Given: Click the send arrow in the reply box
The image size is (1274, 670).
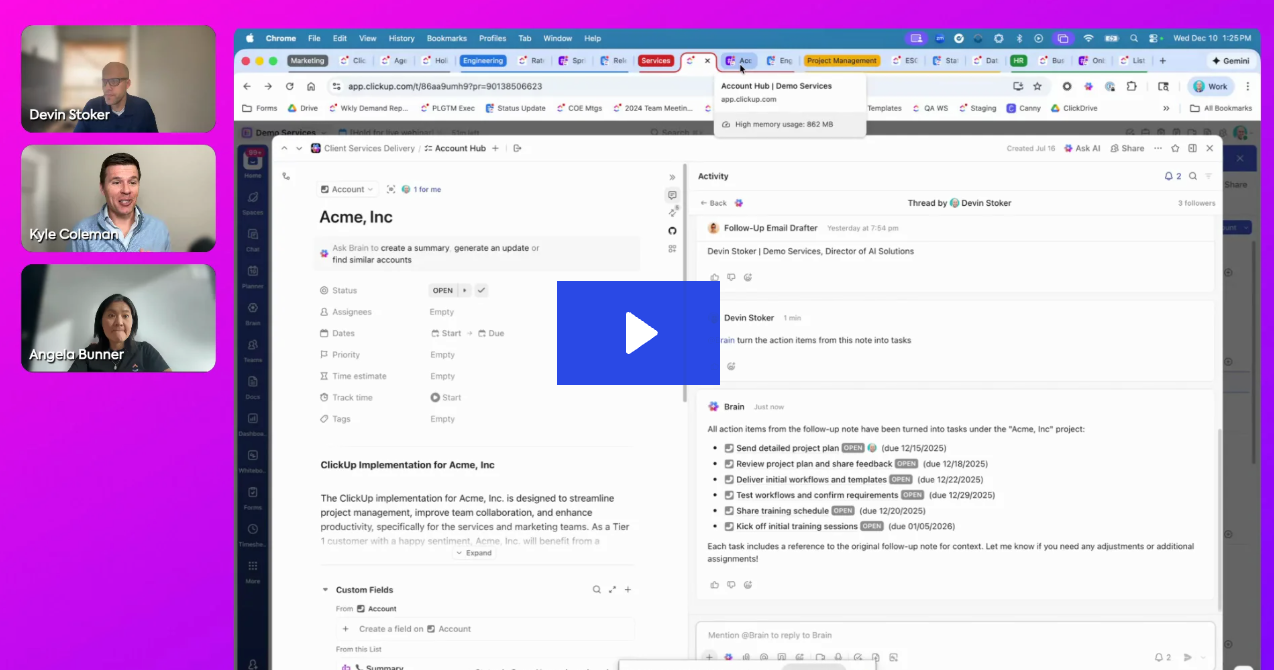Looking at the screenshot, I should tap(1188, 657).
